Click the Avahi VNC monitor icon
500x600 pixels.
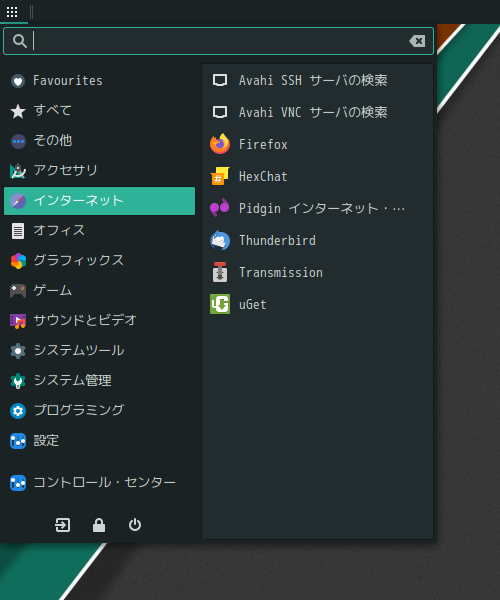[x=220, y=112]
